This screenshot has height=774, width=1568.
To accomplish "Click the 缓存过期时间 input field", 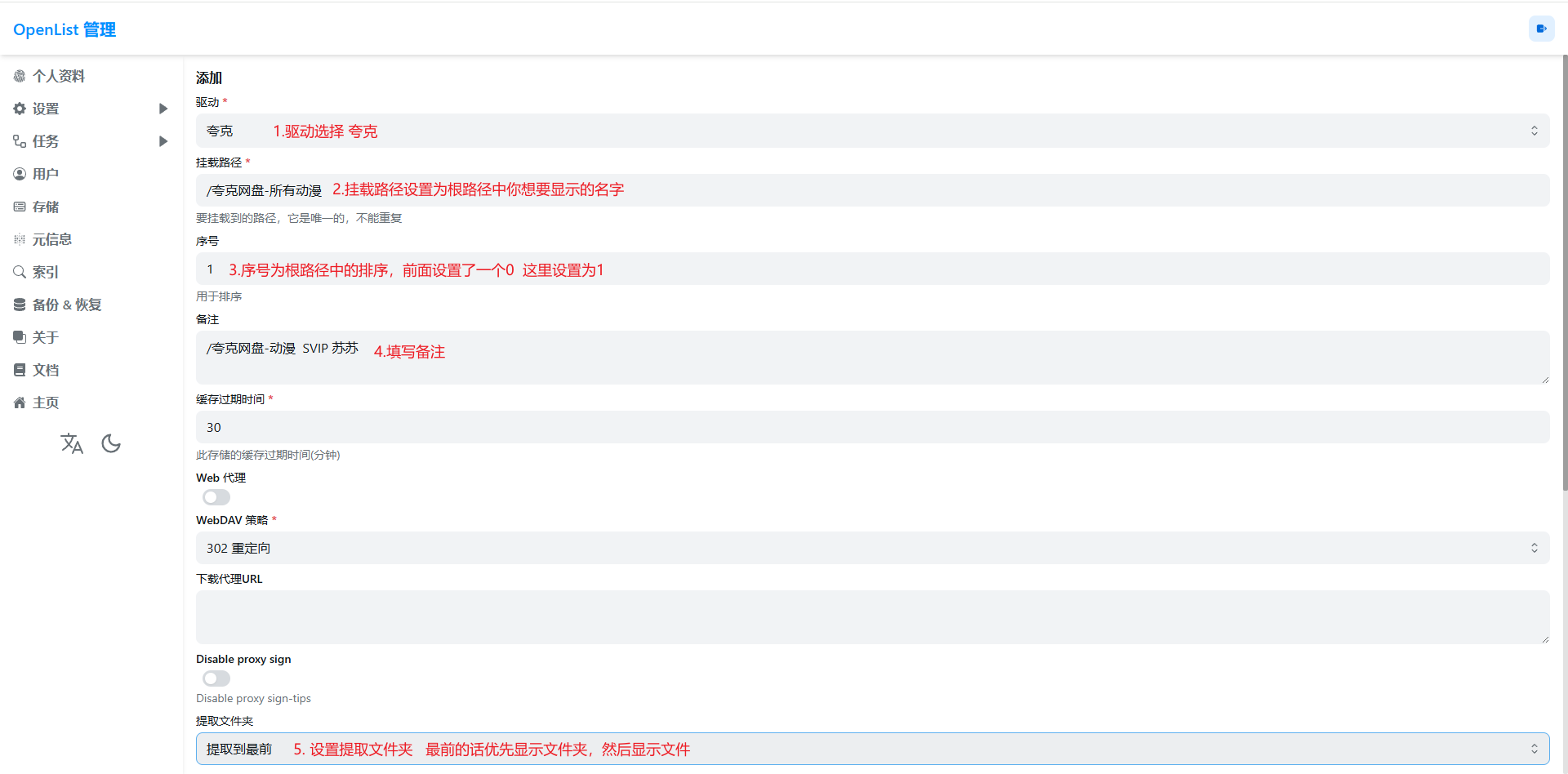I will click(x=872, y=427).
